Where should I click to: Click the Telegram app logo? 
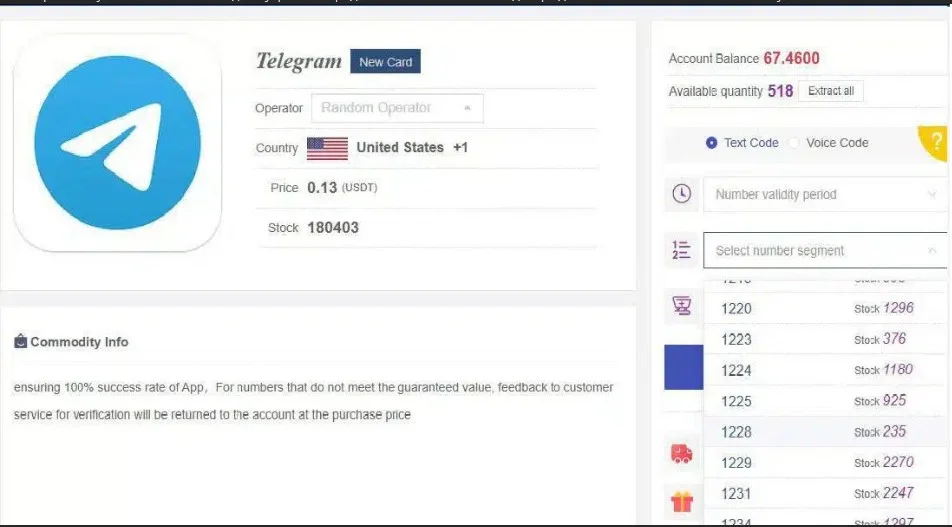click(x=117, y=143)
